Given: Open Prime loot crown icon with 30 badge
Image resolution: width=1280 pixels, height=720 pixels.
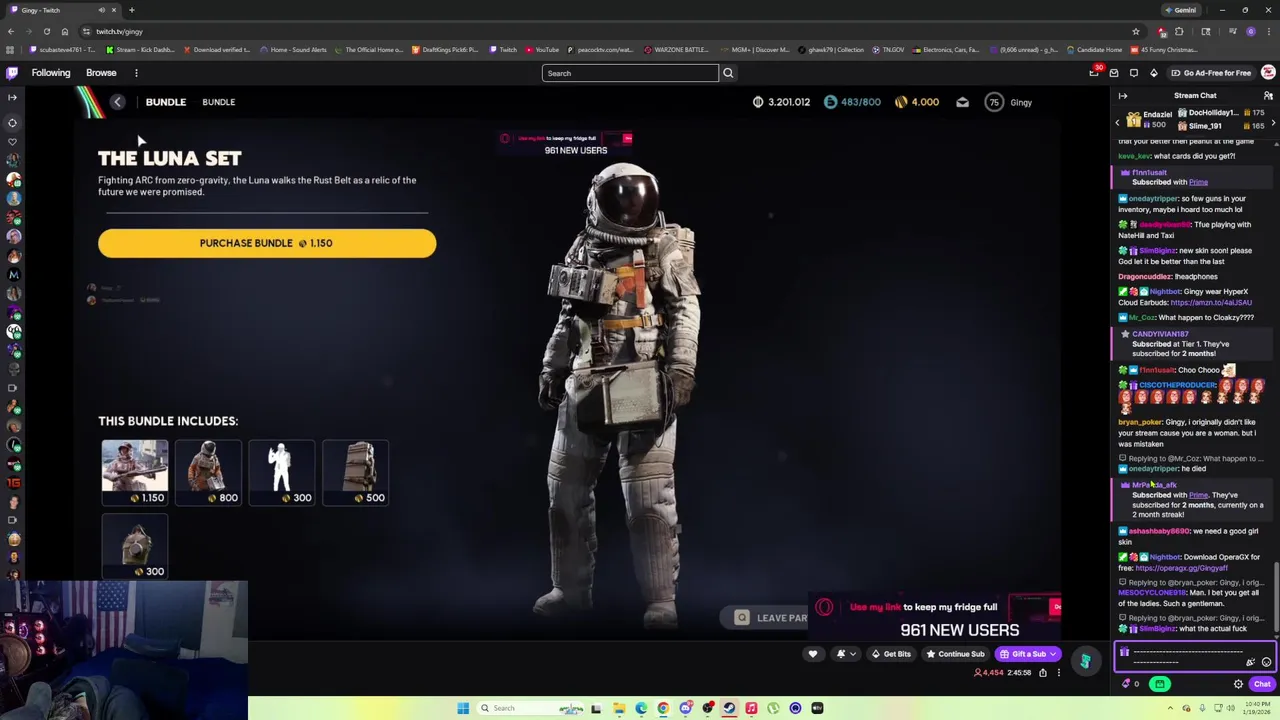Looking at the screenshot, I should (x=1094, y=73).
